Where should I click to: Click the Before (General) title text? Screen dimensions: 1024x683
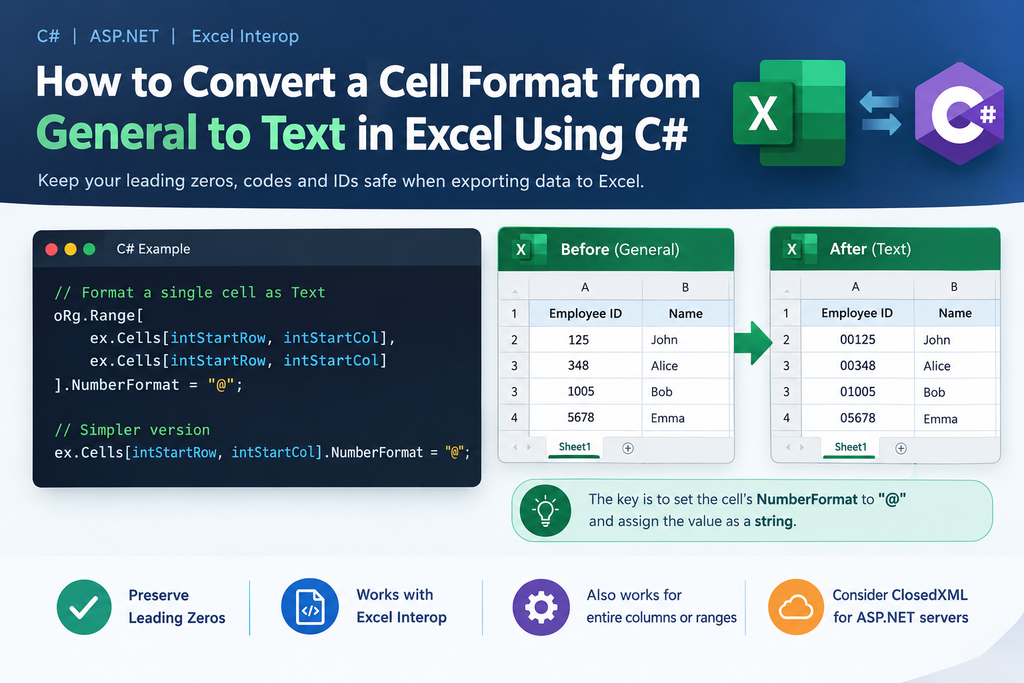click(620, 249)
